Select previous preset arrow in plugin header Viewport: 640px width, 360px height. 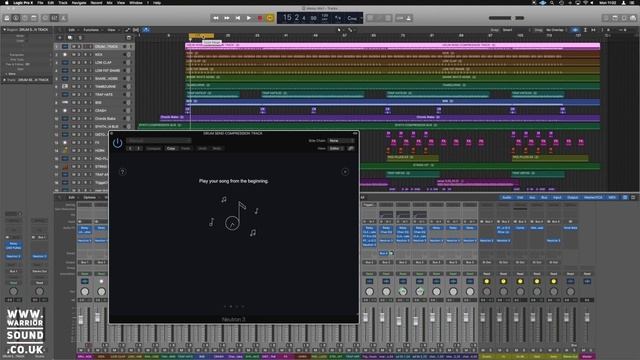coord(131,149)
